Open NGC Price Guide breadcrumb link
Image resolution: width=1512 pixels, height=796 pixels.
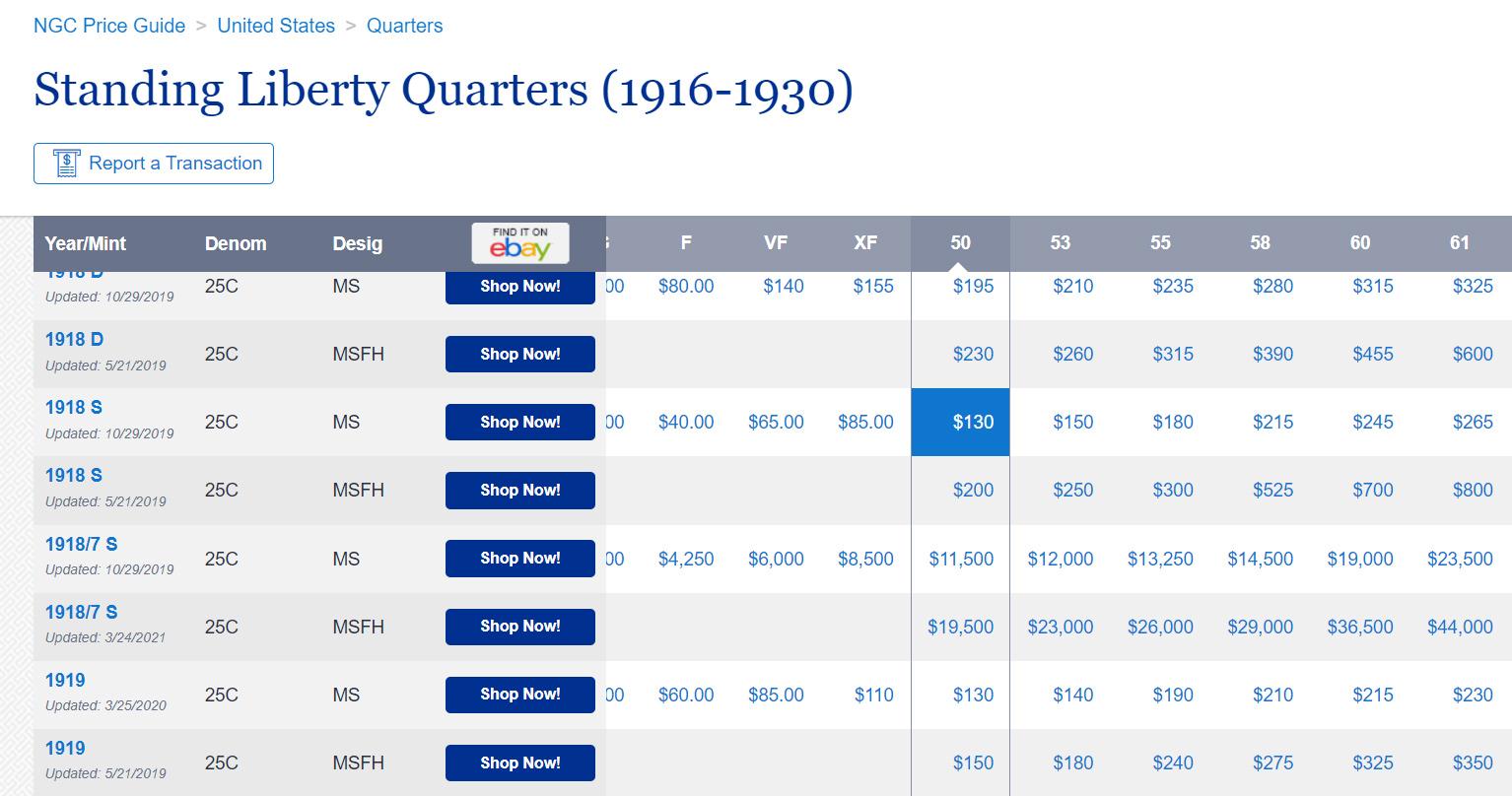coord(109,26)
